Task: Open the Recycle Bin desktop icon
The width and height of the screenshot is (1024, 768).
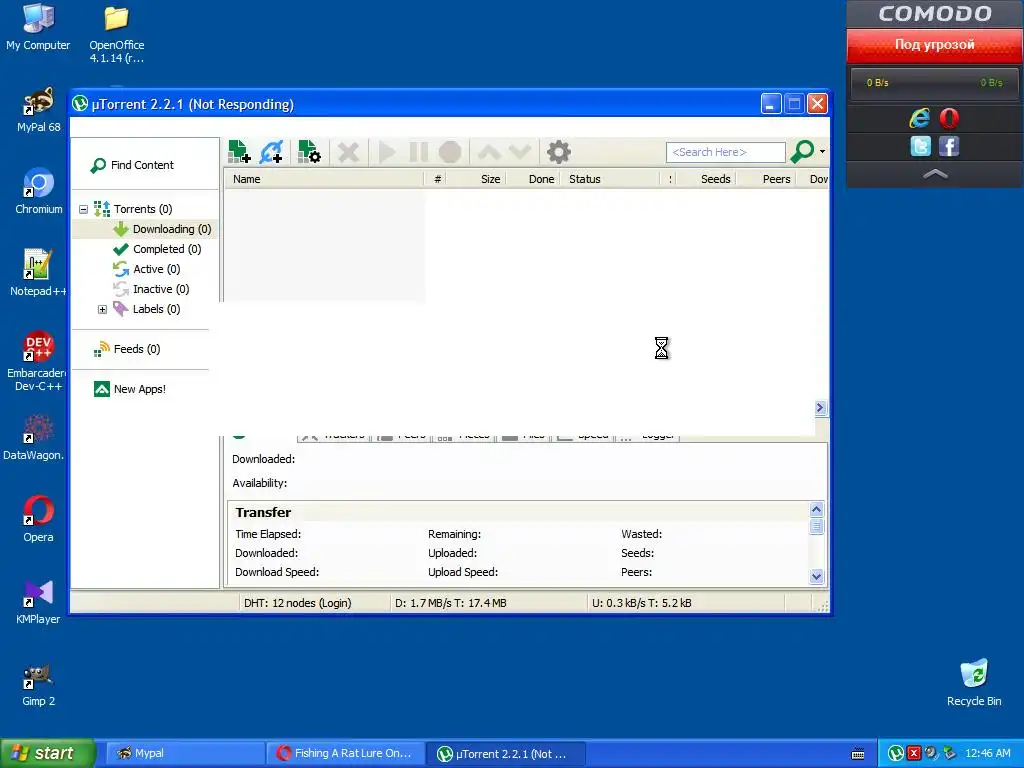Action: click(974, 683)
